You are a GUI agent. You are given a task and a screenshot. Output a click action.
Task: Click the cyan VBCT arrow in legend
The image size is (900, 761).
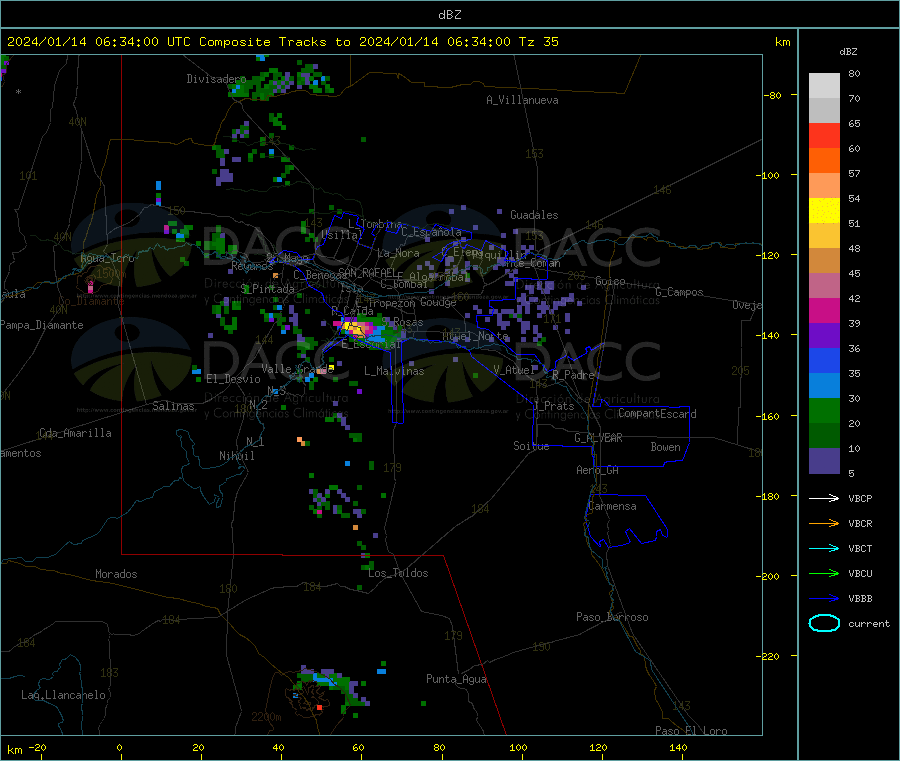point(824,549)
